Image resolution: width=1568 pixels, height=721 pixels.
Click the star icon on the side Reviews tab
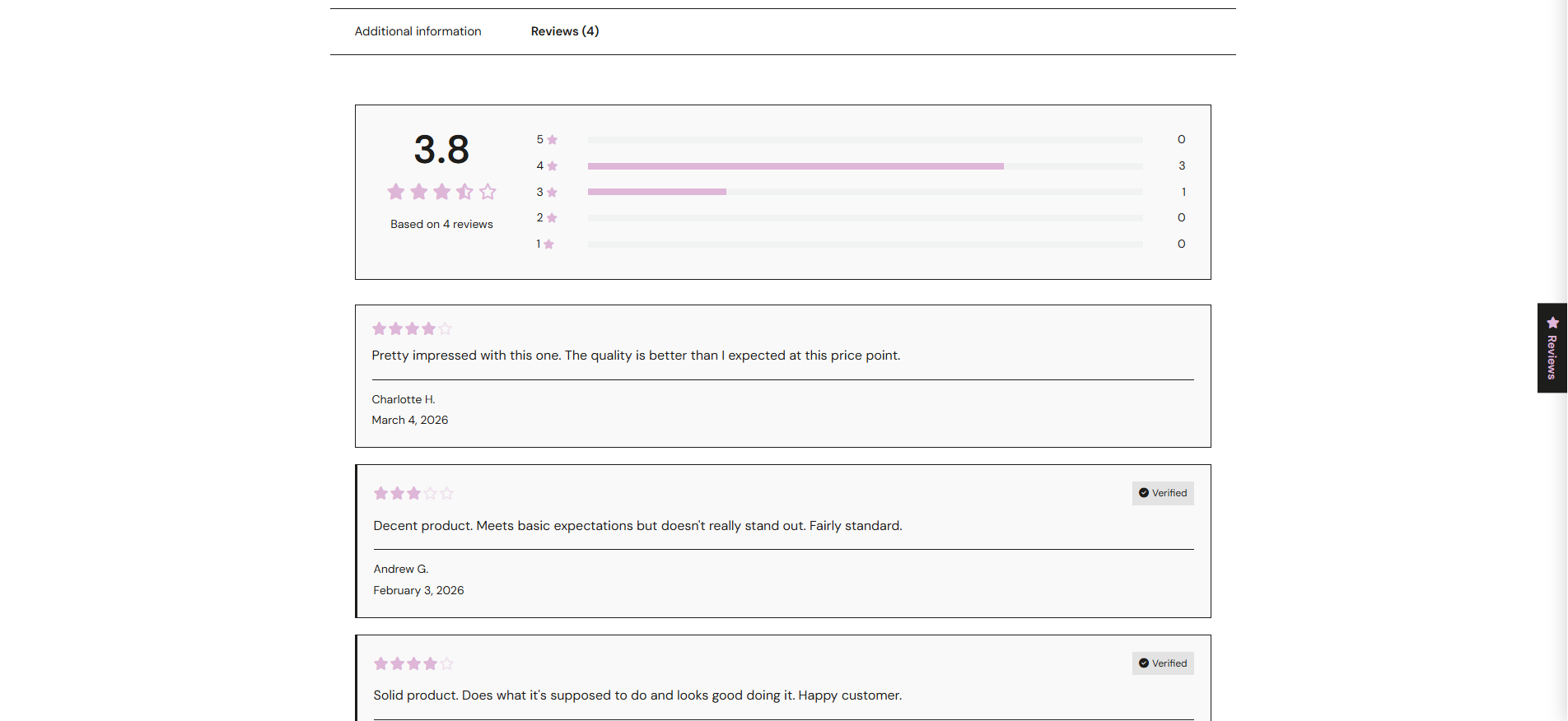(1552, 323)
